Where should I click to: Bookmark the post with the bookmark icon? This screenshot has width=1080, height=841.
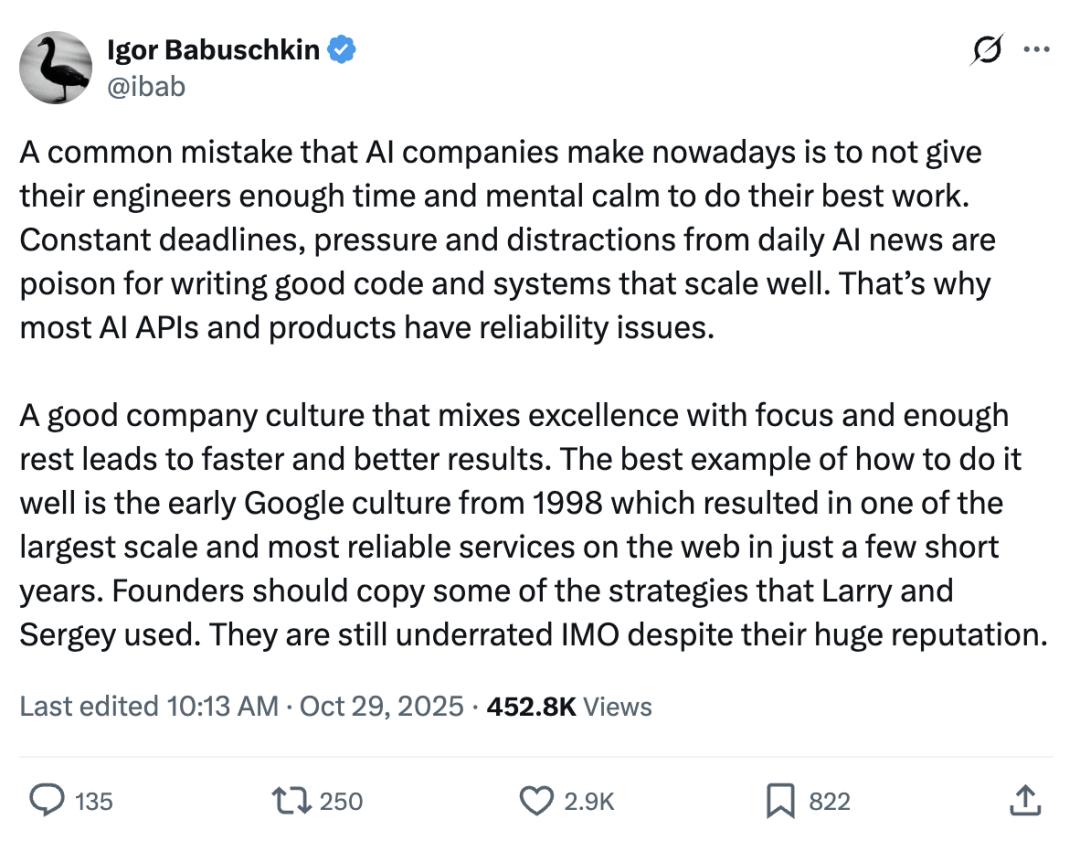coord(780,800)
